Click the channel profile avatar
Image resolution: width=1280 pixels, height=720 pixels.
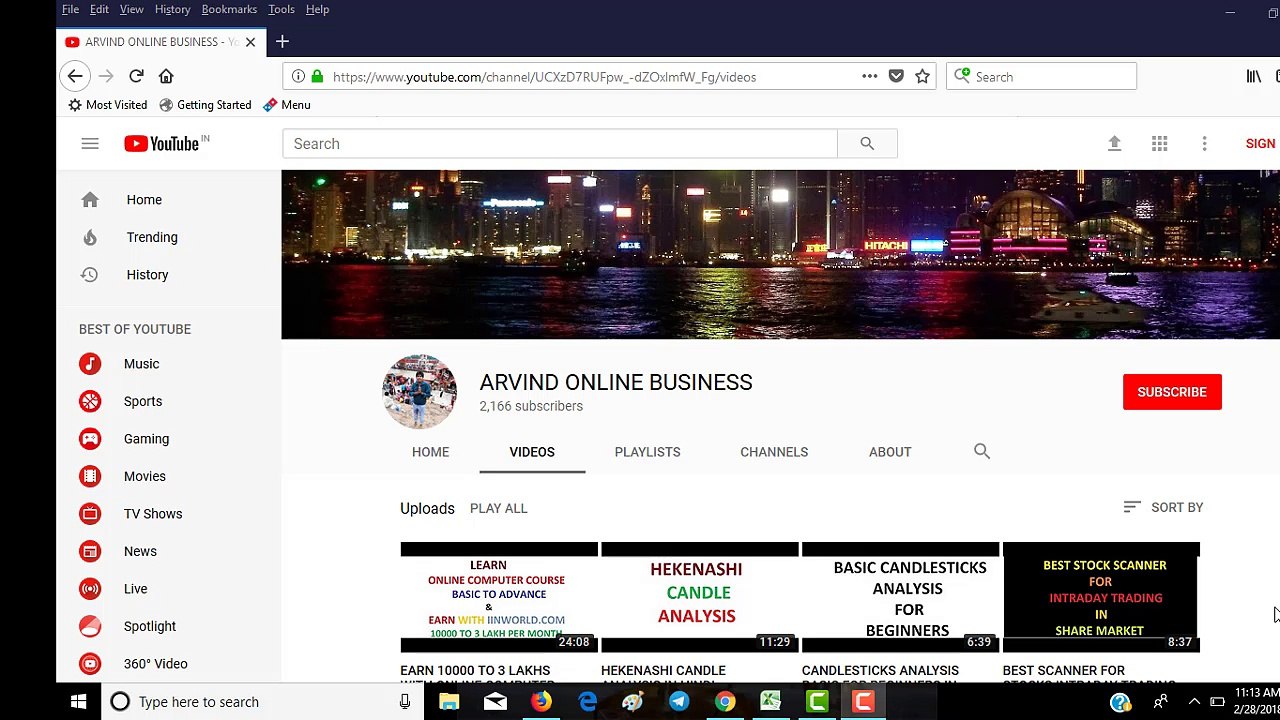click(420, 392)
